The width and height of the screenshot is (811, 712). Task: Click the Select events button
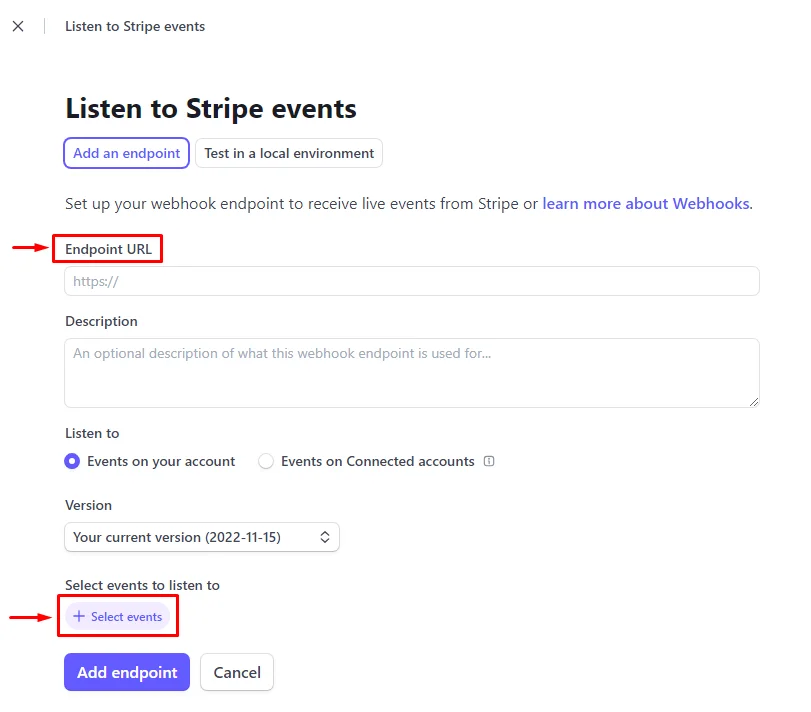point(118,616)
